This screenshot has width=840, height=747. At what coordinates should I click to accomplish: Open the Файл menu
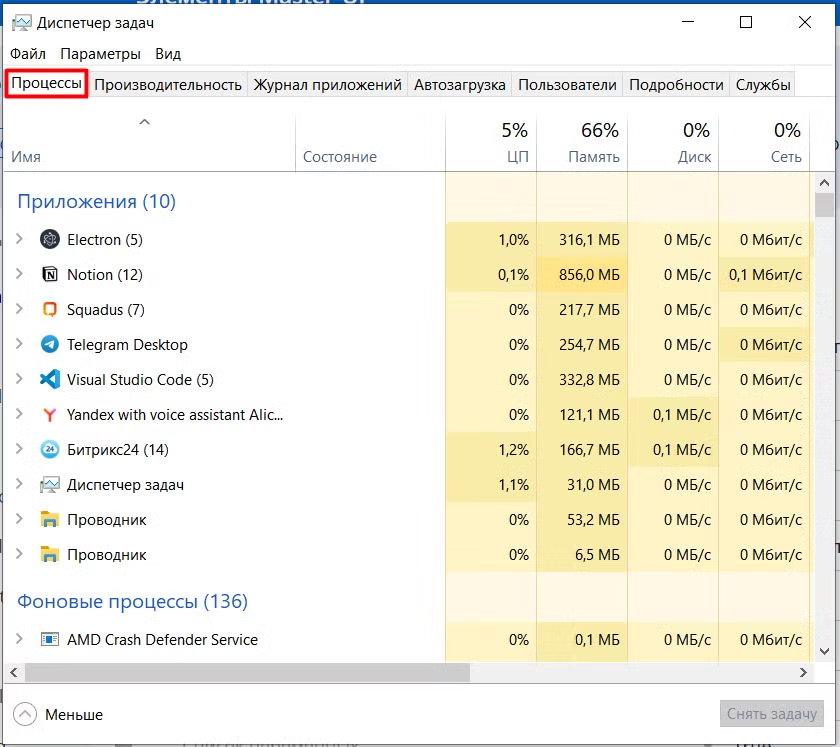point(28,54)
